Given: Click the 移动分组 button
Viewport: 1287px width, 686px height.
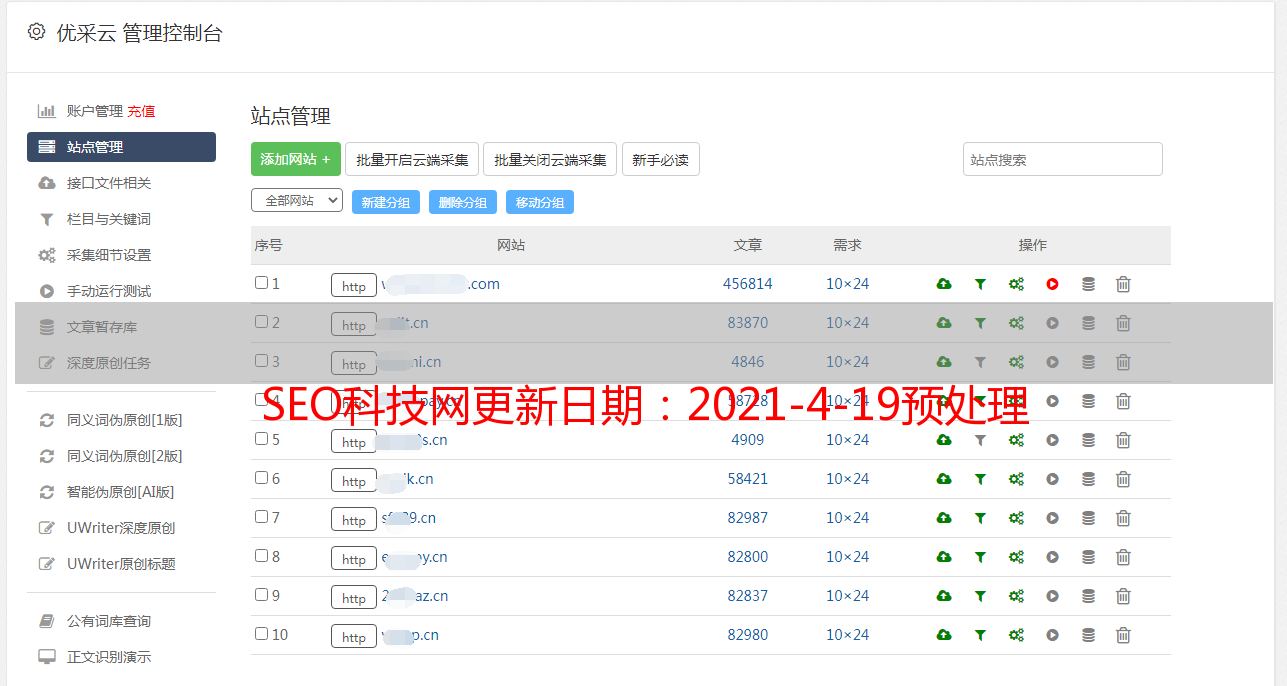Looking at the screenshot, I should [540, 202].
